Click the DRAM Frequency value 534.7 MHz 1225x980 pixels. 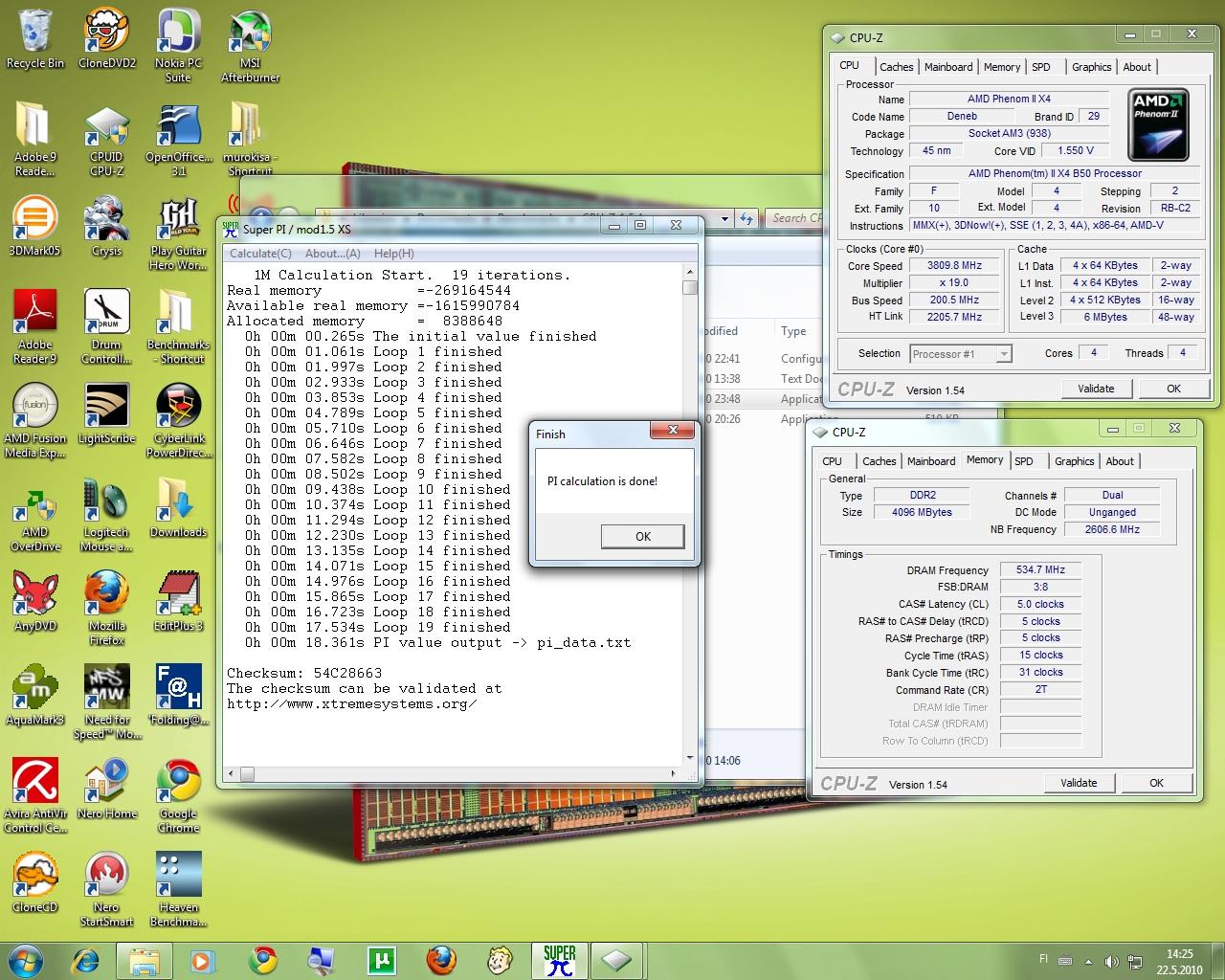[x=1040, y=569]
